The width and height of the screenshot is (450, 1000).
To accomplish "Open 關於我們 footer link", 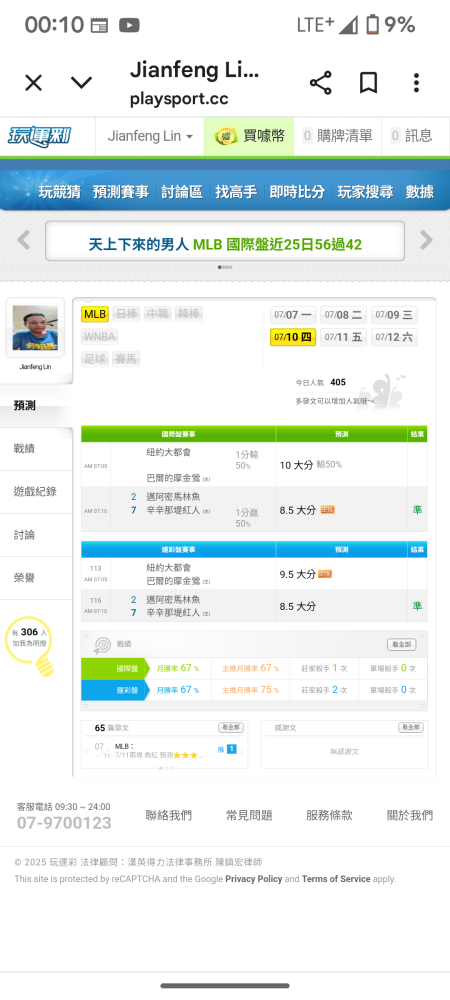I will 410,815.
